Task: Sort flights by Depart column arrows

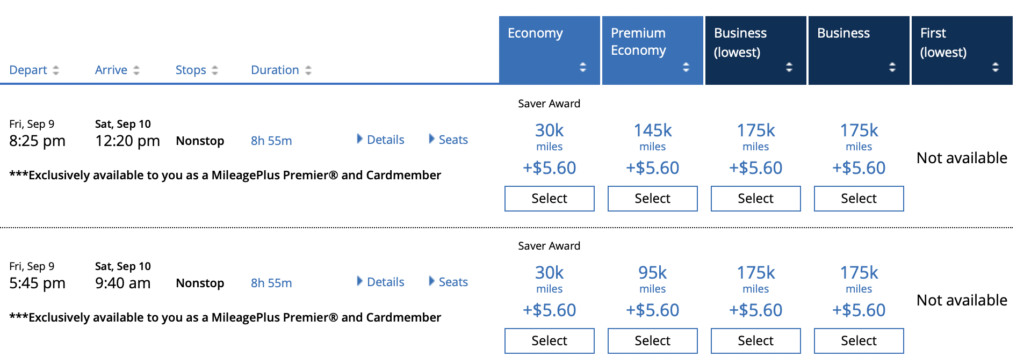Action: 56,71
